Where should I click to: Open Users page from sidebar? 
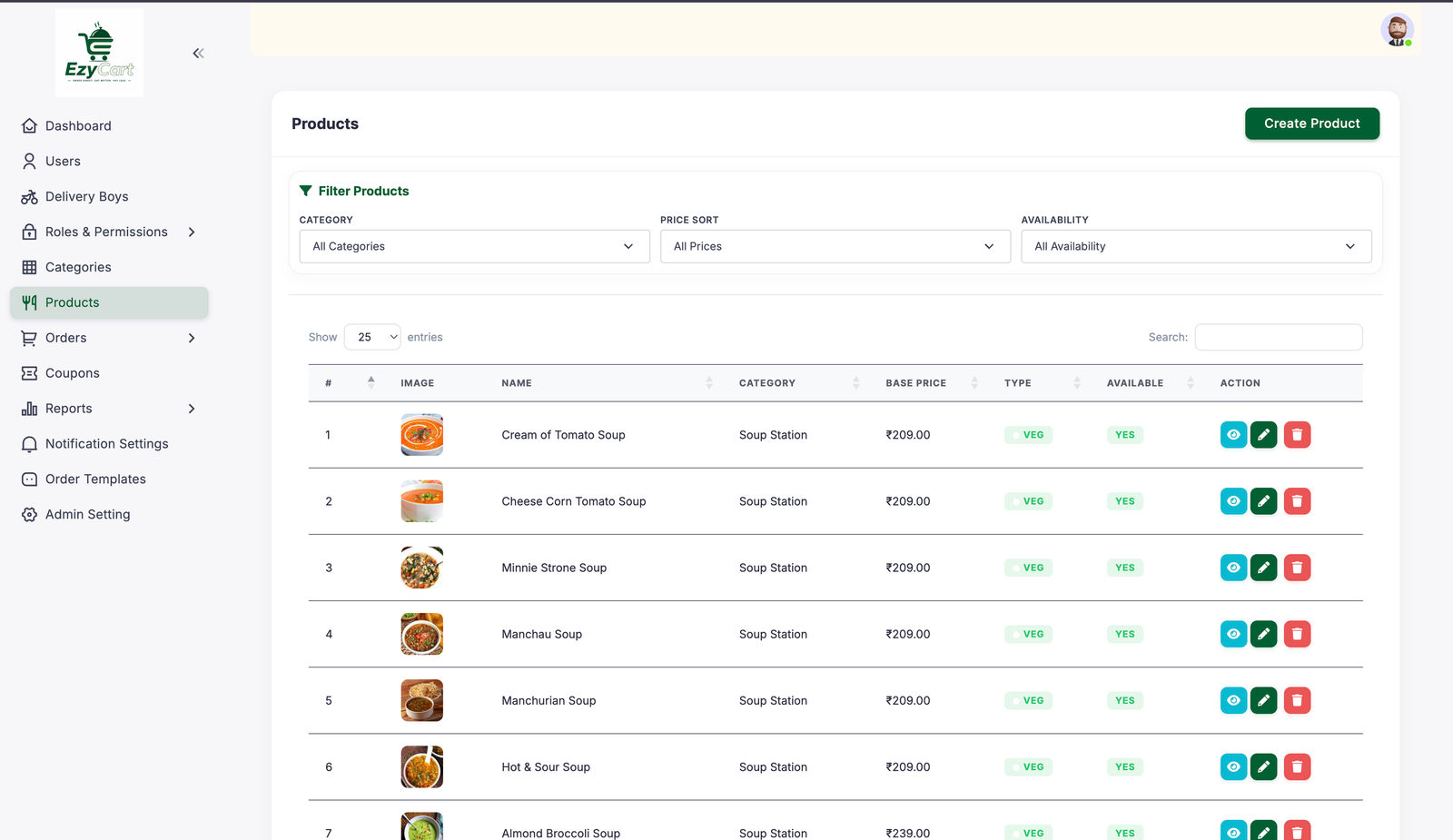pyautogui.click(x=109, y=162)
